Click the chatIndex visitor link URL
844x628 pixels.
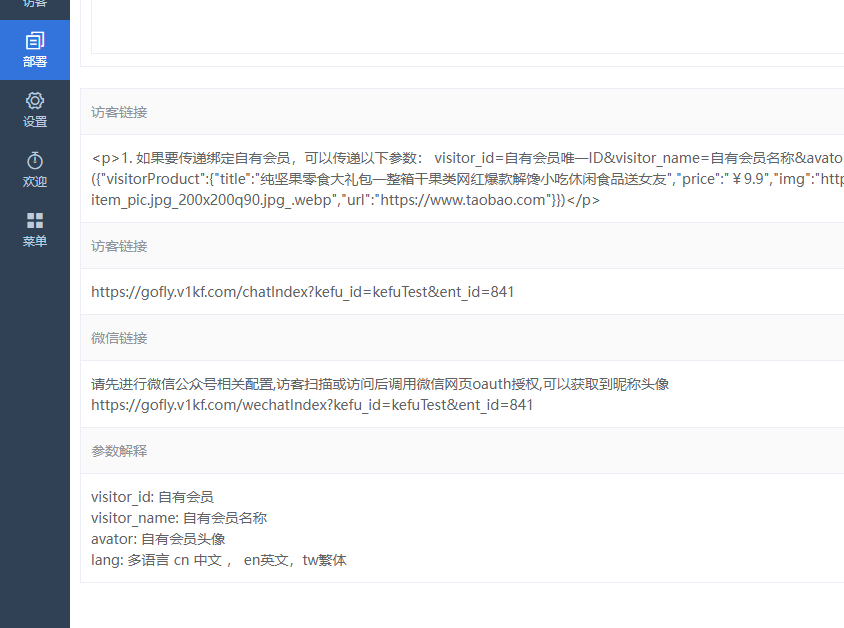pos(303,292)
